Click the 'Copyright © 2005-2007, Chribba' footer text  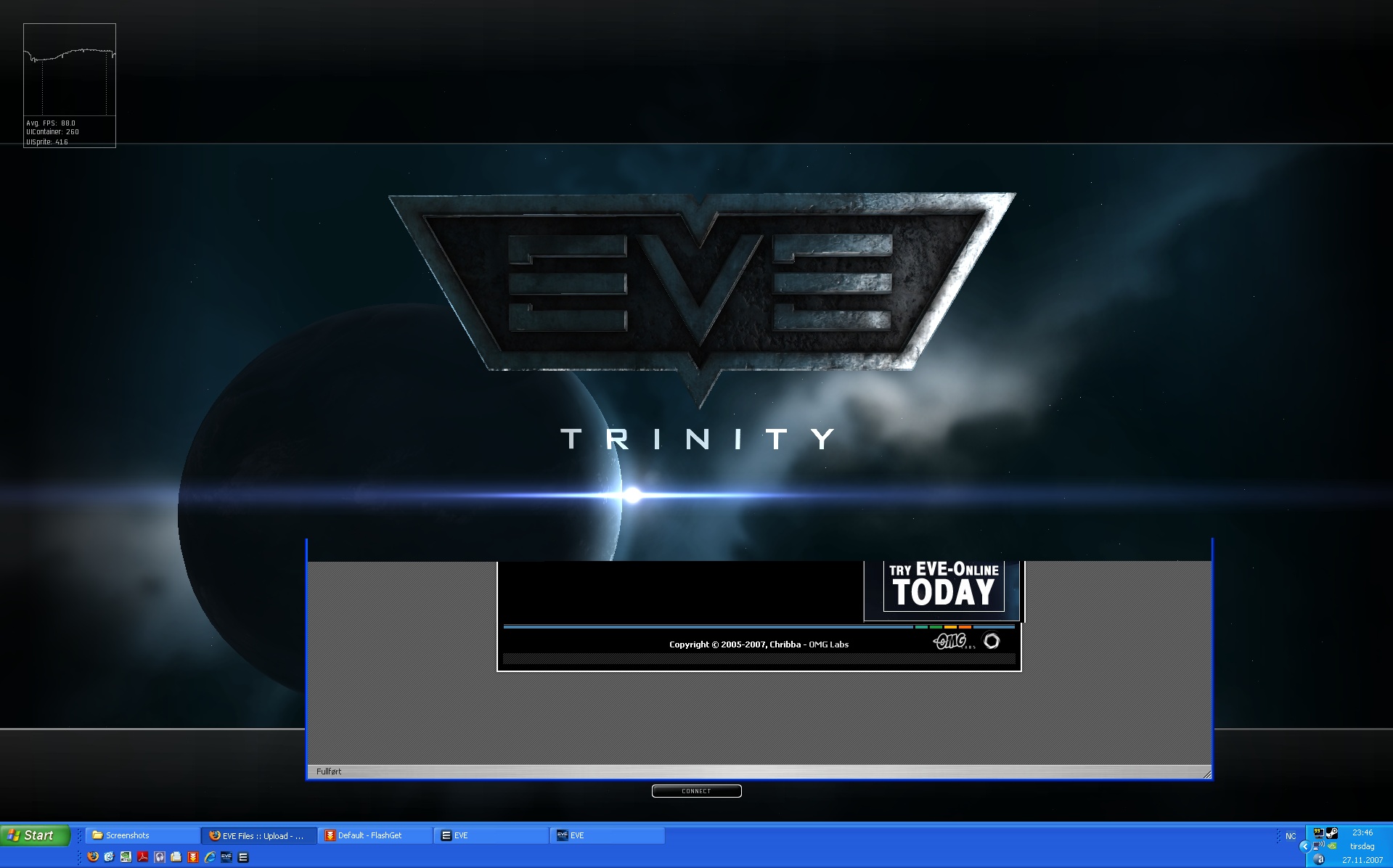pos(735,644)
